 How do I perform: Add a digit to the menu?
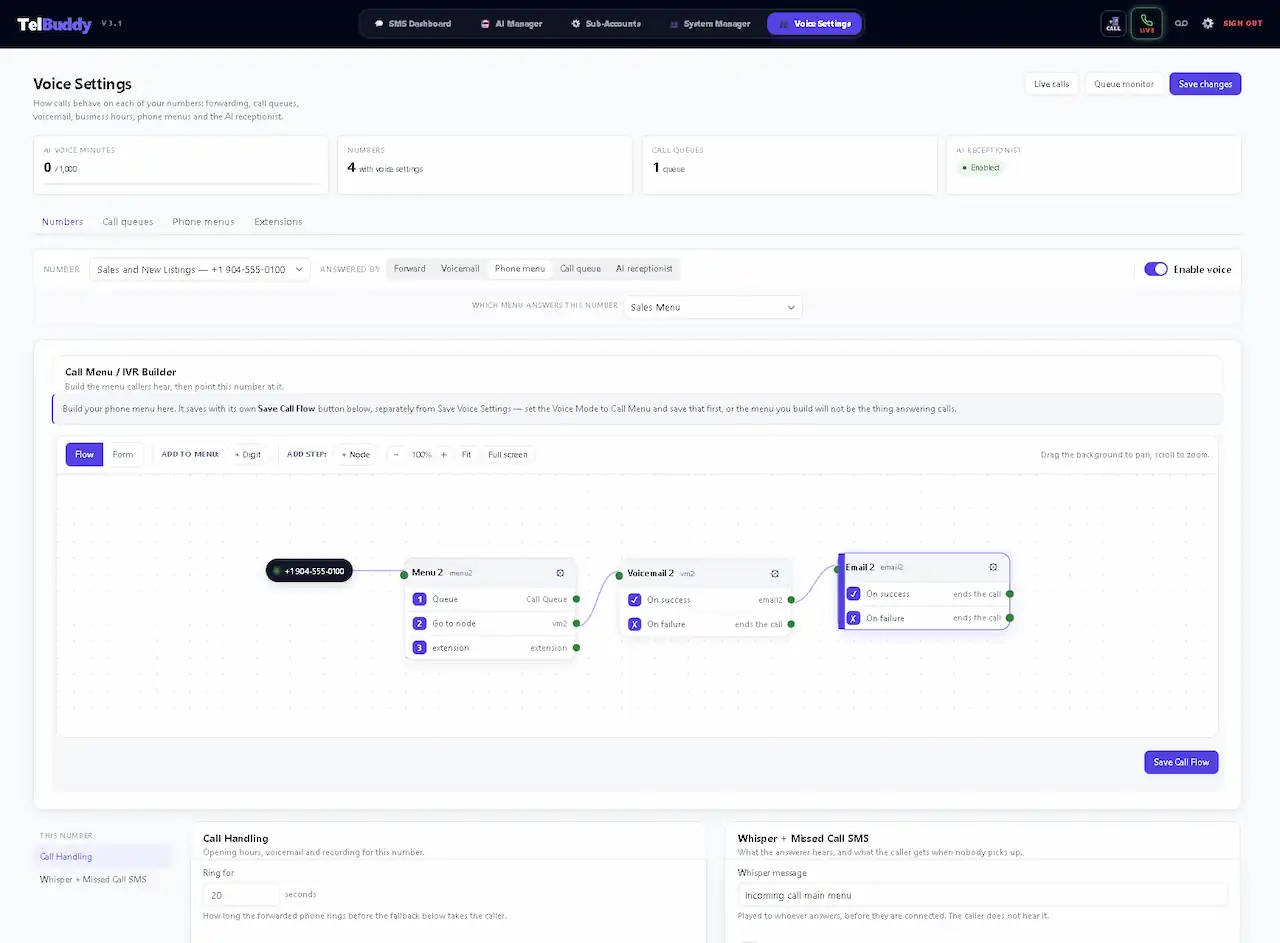click(x=248, y=454)
